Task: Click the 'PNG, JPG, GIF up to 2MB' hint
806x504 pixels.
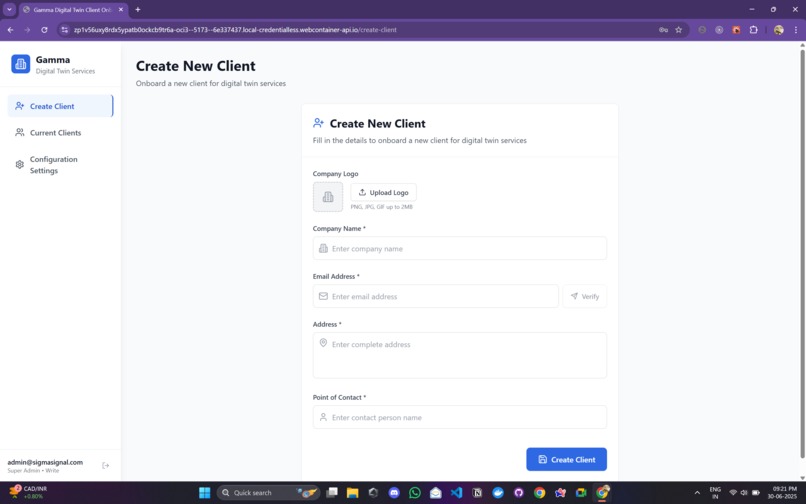Action: click(381, 207)
